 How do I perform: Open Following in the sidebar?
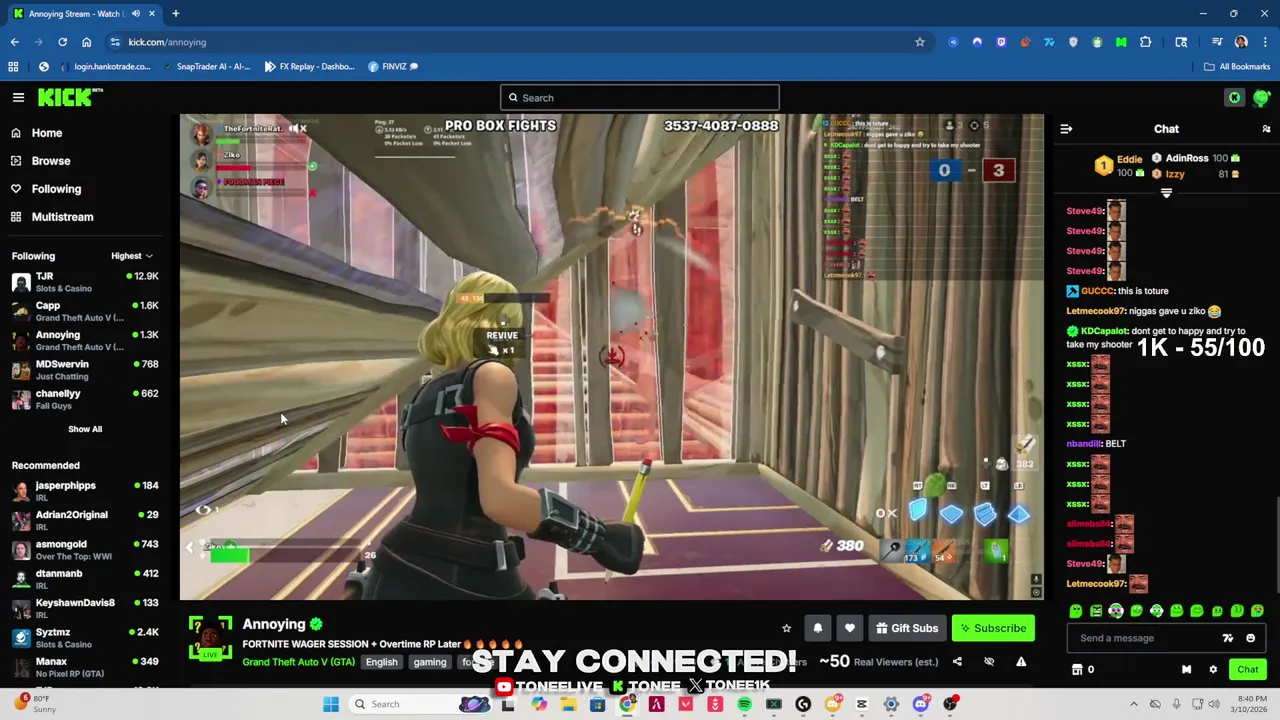[56, 189]
